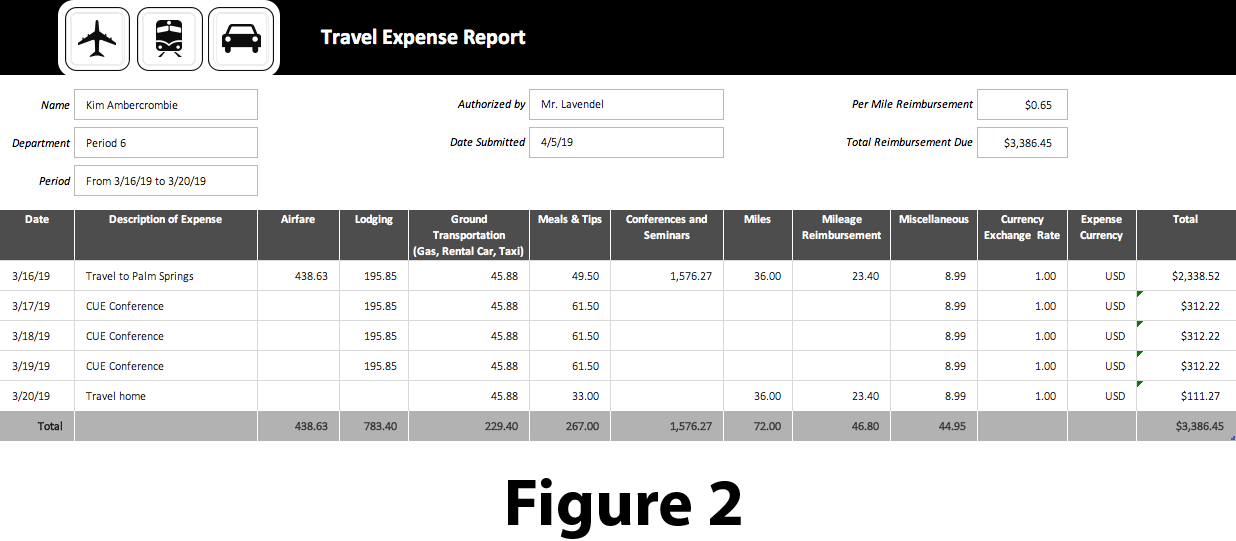This screenshot has width=1236, height=541.
Task: Select the Travel home description cell
Action: [166, 396]
